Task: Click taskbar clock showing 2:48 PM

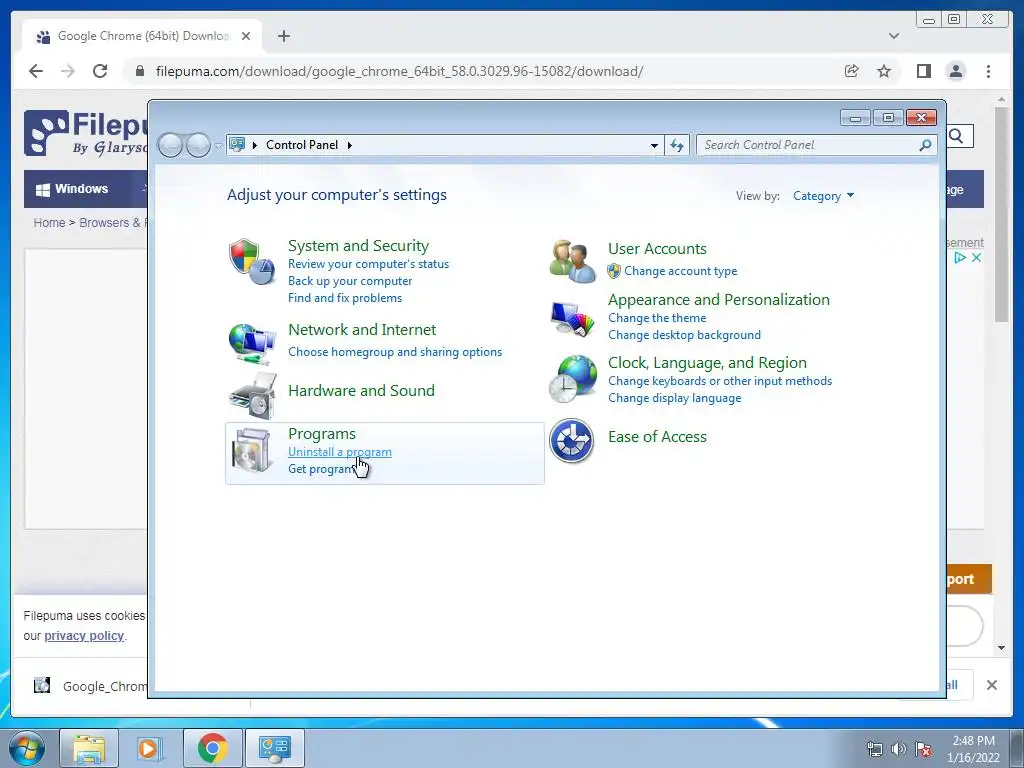Action: pyautogui.click(x=973, y=749)
